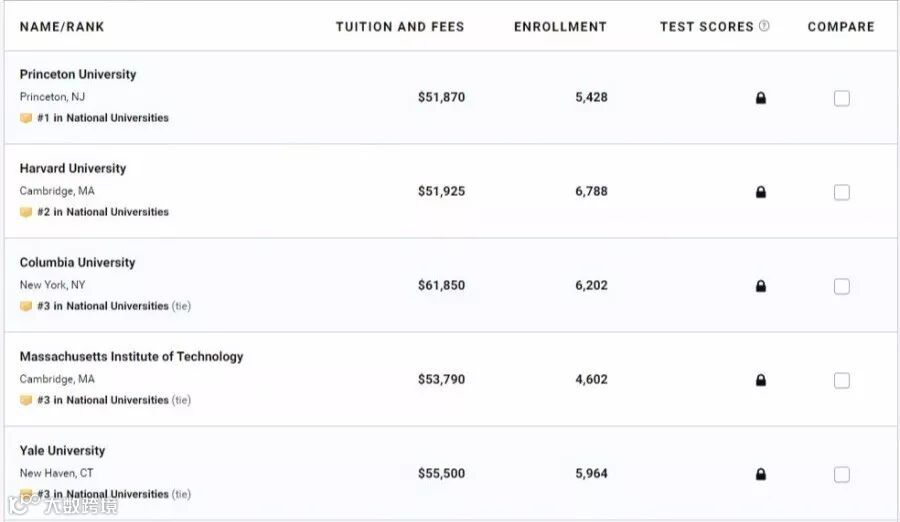Click Columbia's #3 ranking badge icon

26,306
